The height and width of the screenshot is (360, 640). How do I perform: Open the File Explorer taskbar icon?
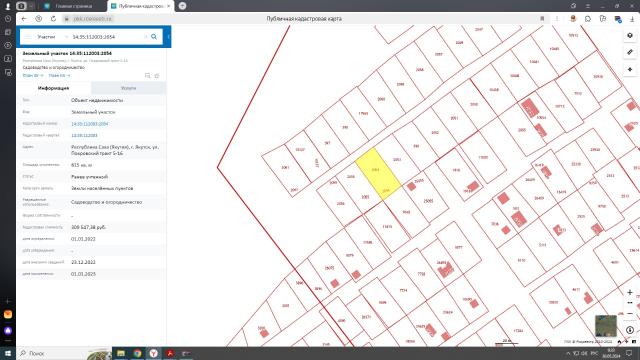(x=121, y=353)
